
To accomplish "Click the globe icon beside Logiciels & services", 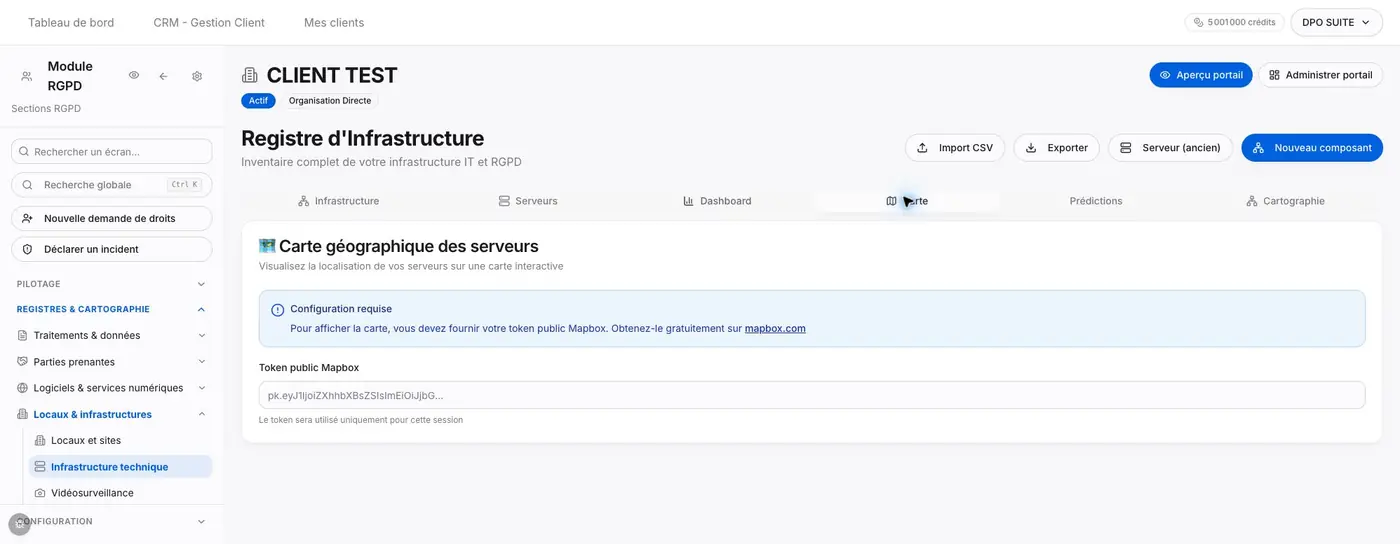I will pyautogui.click(x=24, y=388).
